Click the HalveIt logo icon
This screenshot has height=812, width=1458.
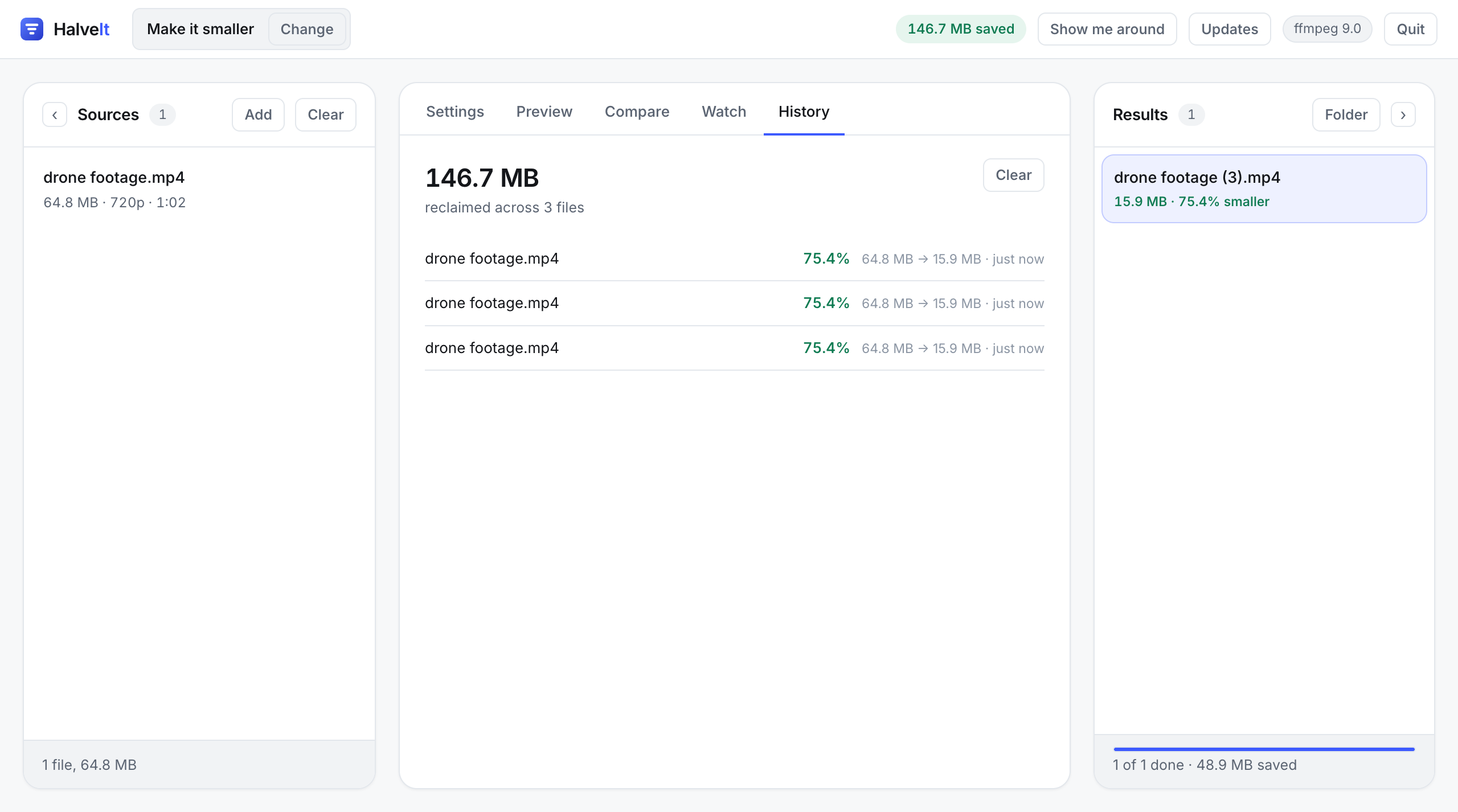(32, 29)
